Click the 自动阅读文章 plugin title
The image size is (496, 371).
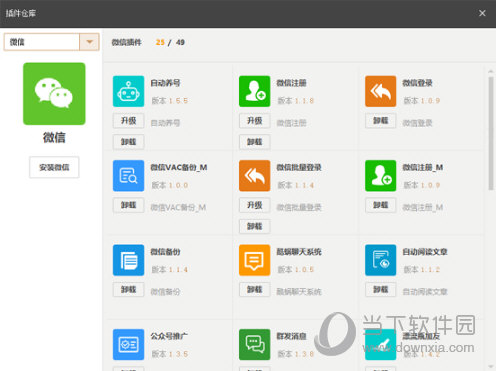425,252
